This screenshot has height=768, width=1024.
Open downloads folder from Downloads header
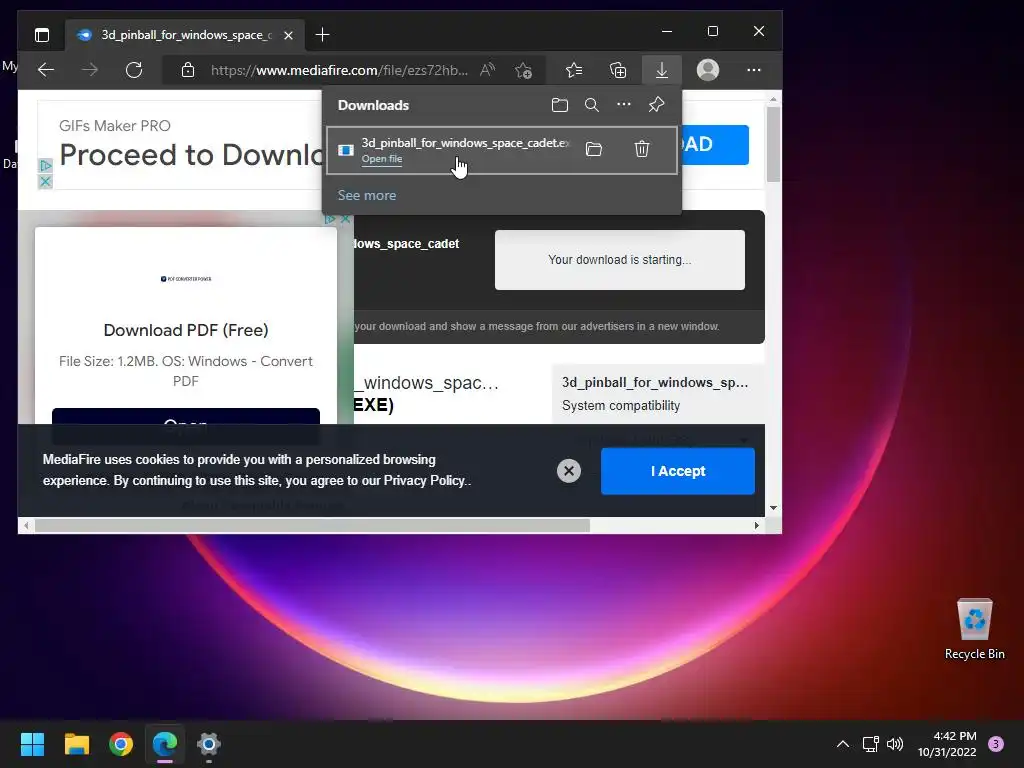[x=560, y=105]
